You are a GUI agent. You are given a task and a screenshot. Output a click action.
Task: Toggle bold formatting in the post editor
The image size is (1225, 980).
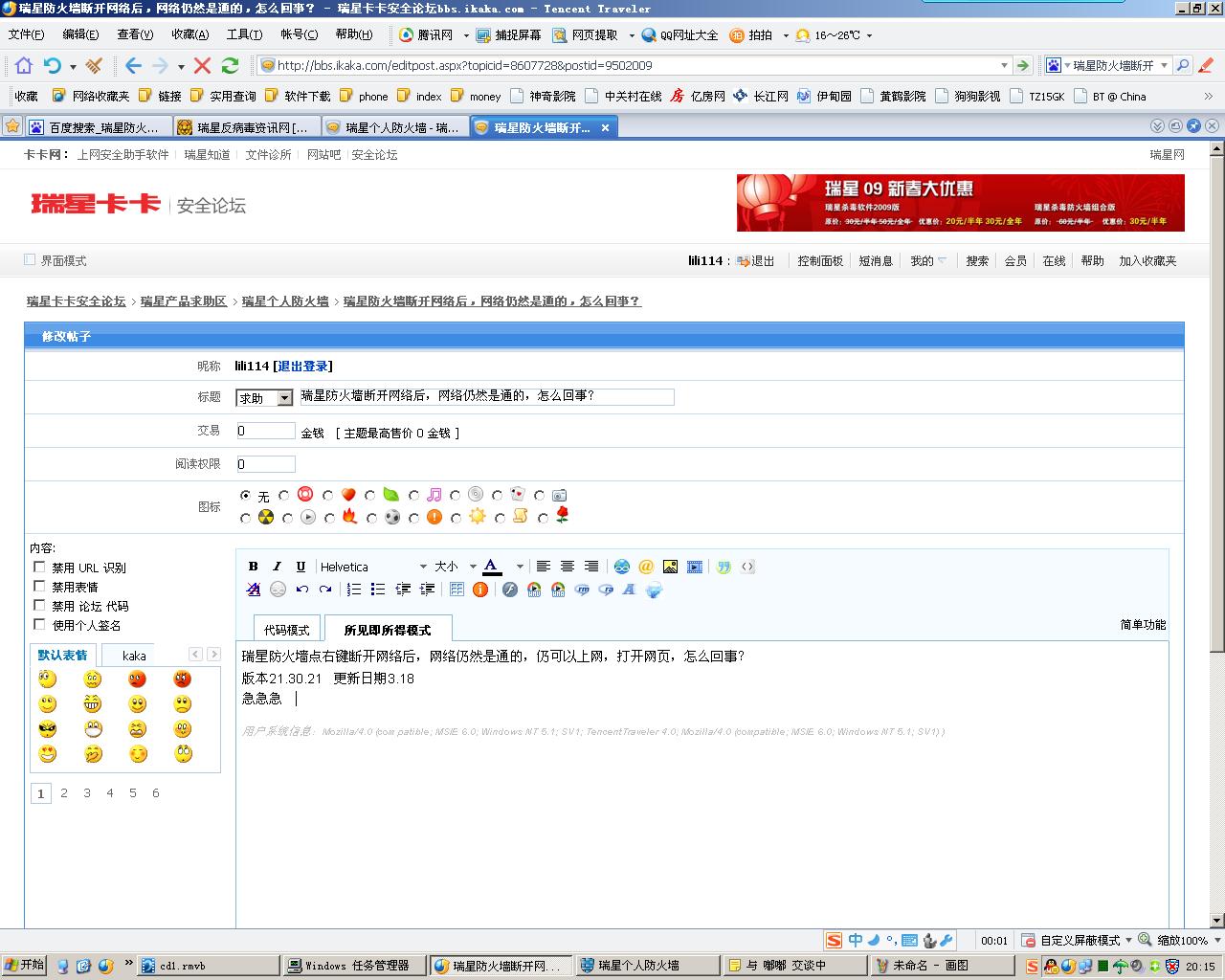254,567
